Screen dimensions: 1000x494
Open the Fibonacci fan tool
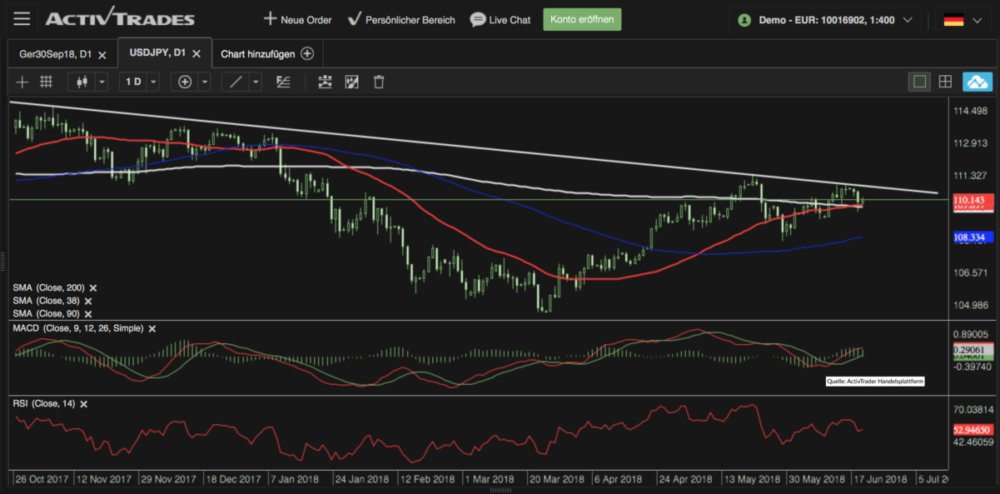(283, 82)
